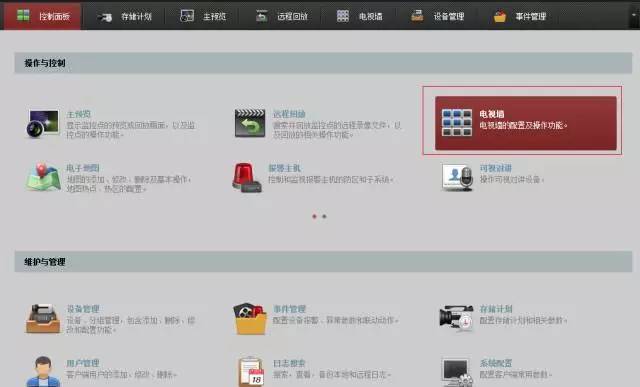Click the 设备管理 device tray icon
Viewport: 640px width, 387px height.
(x=43, y=318)
